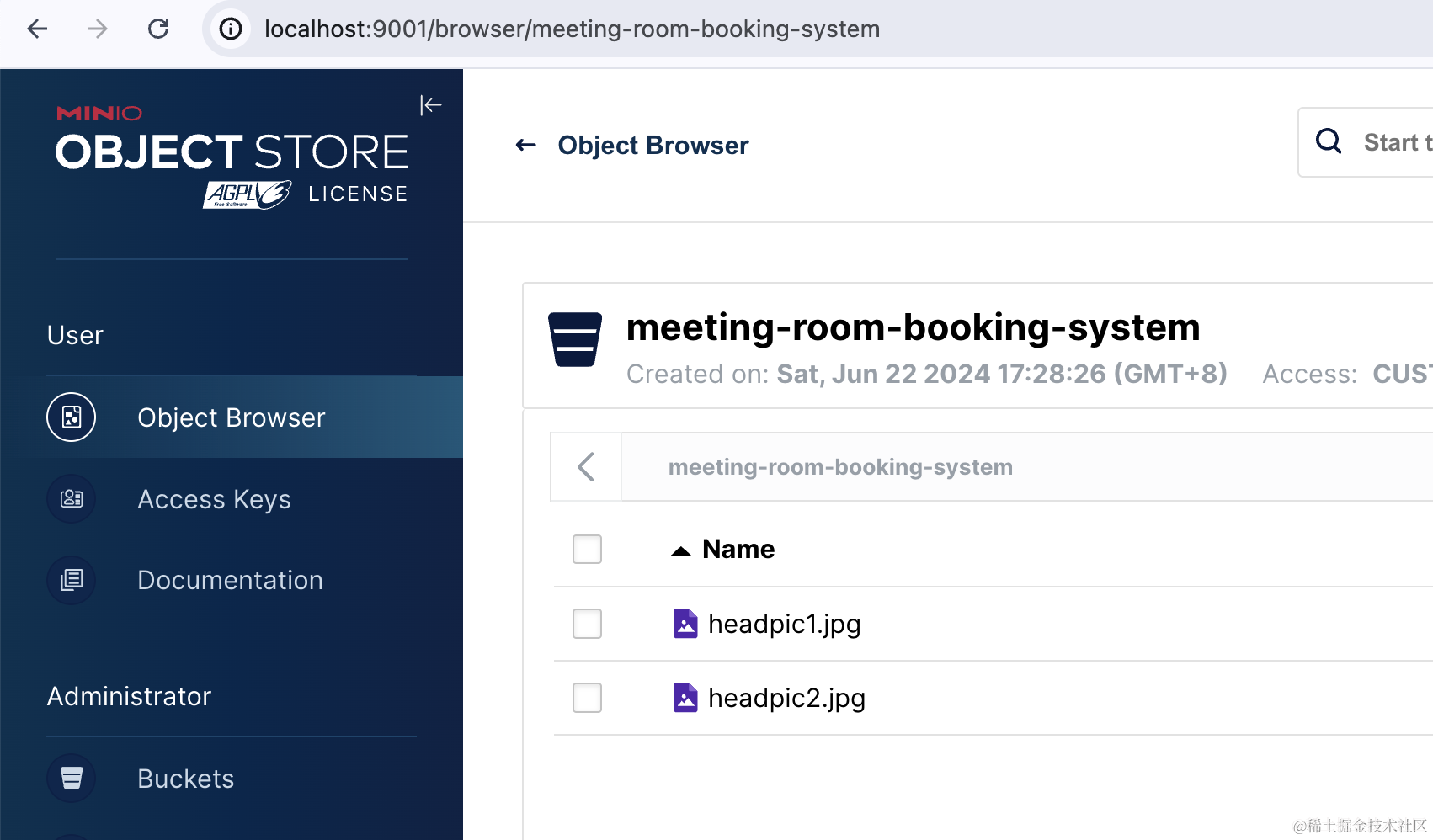Viewport: 1433px width, 840px height.
Task: Click the browser address bar URL
Action: 572,29
